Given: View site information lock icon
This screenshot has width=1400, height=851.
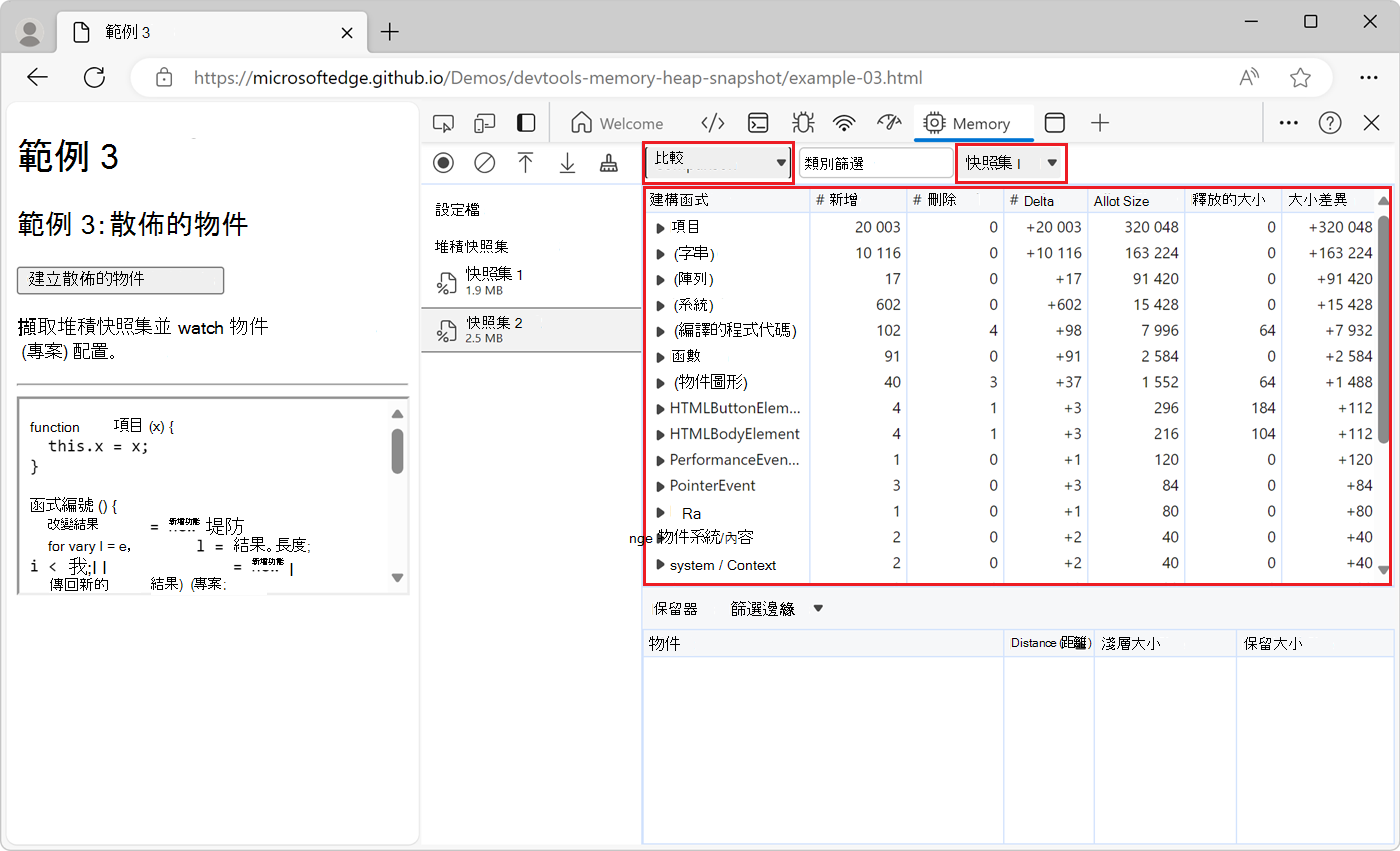Looking at the screenshot, I should (165, 78).
